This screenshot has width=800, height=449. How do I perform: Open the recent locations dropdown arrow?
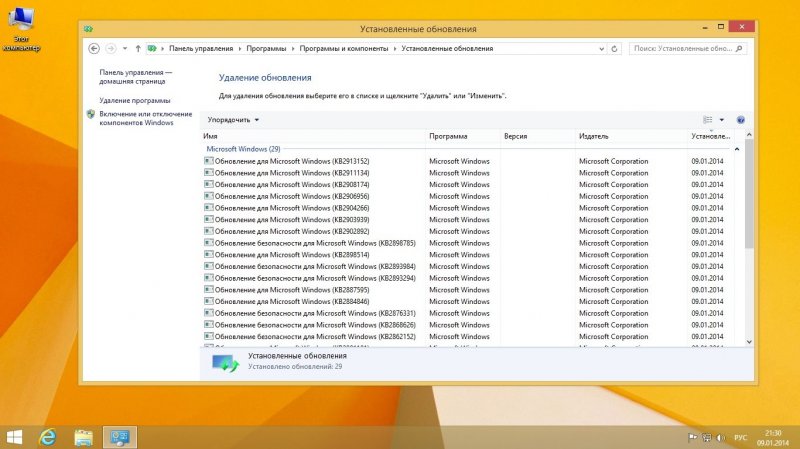pos(125,48)
